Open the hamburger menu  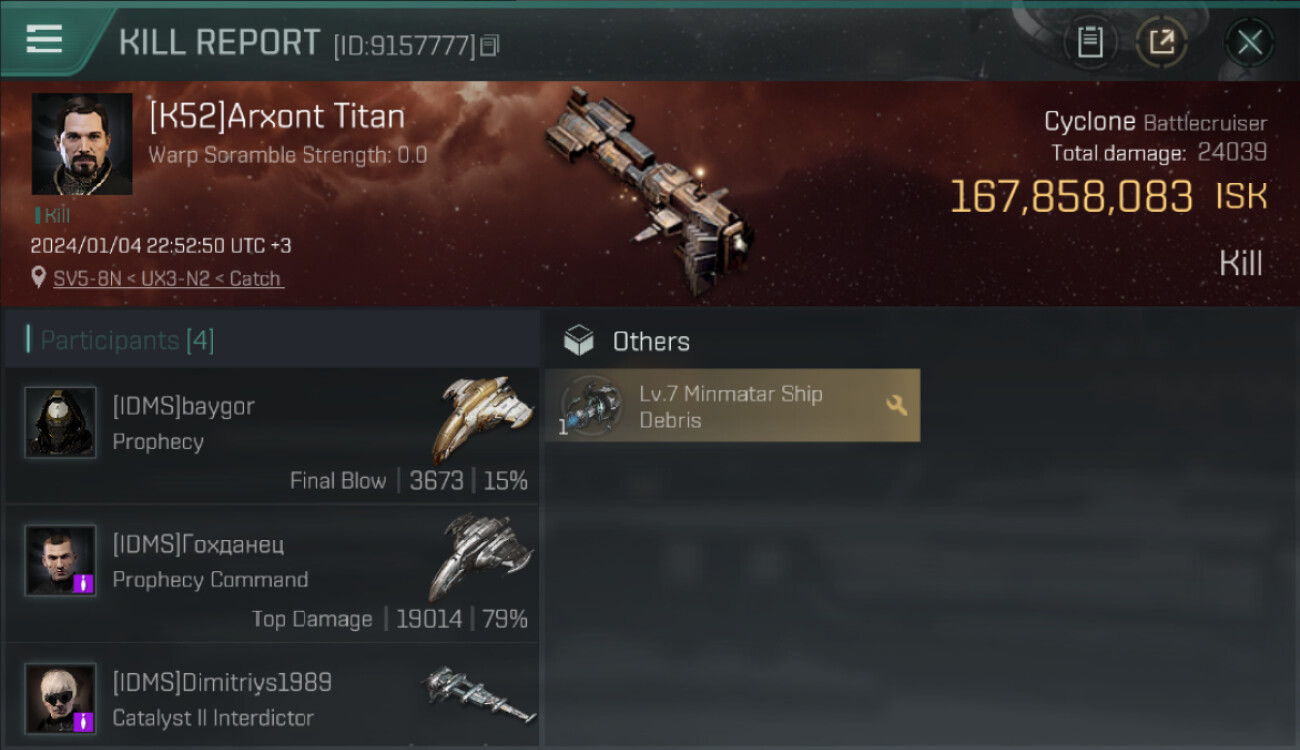44,40
